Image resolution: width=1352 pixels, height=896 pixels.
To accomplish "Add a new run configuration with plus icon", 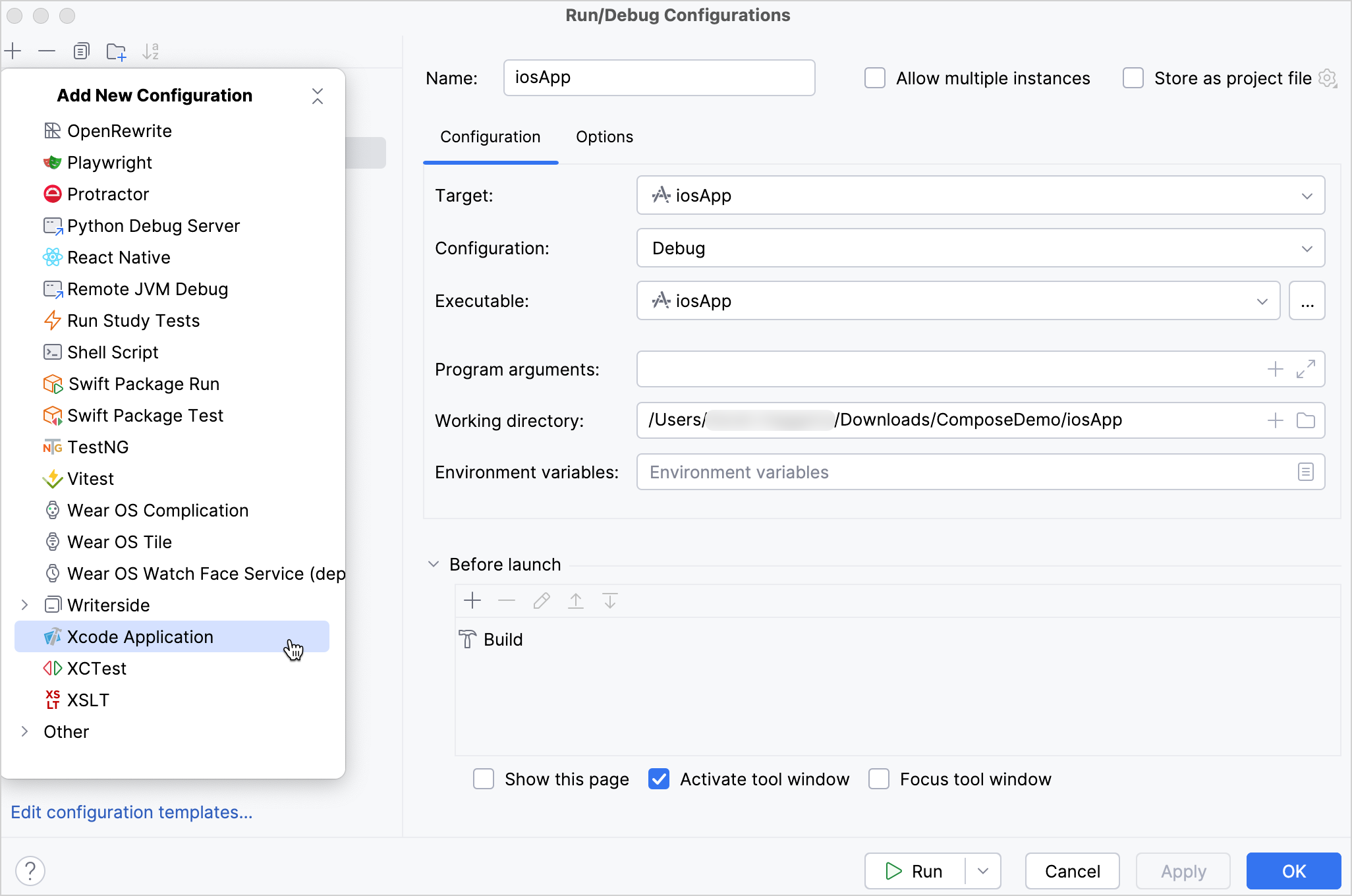I will pos(13,51).
